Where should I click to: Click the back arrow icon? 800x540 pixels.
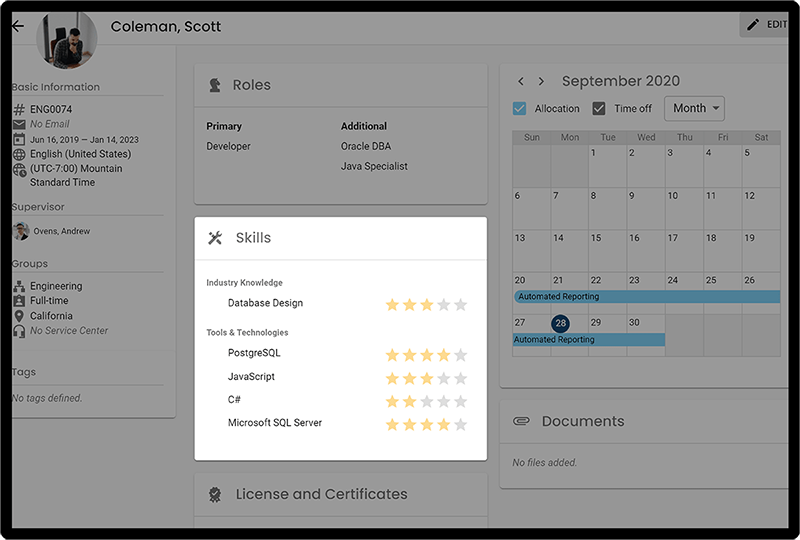tap(17, 26)
